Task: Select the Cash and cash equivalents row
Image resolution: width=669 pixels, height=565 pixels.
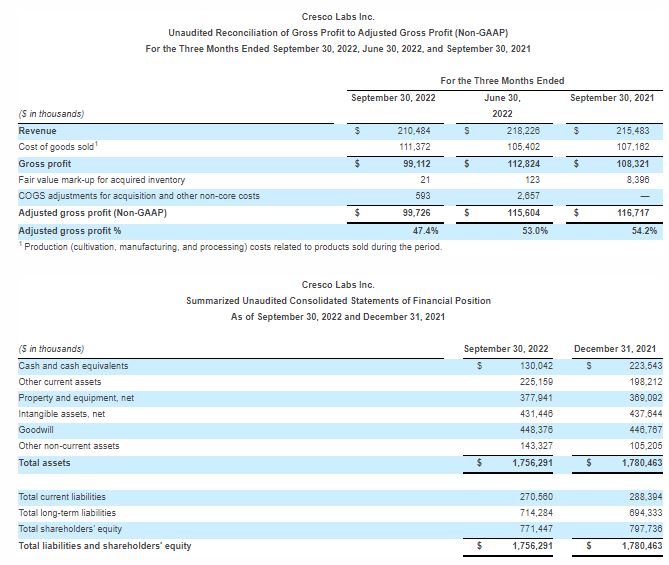Action: pos(73,366)
